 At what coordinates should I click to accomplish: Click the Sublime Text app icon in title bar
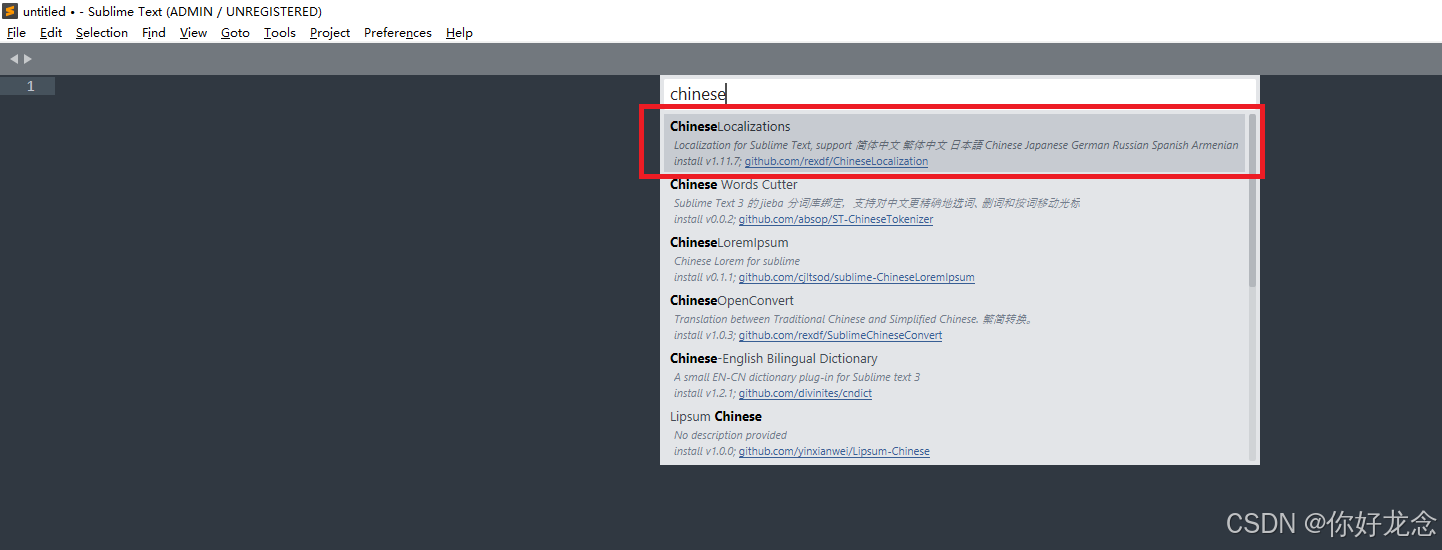point(11,11)
